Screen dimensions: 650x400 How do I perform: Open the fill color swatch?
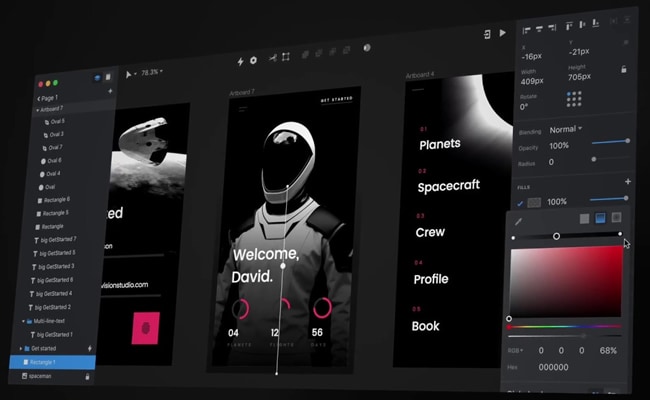534,203
